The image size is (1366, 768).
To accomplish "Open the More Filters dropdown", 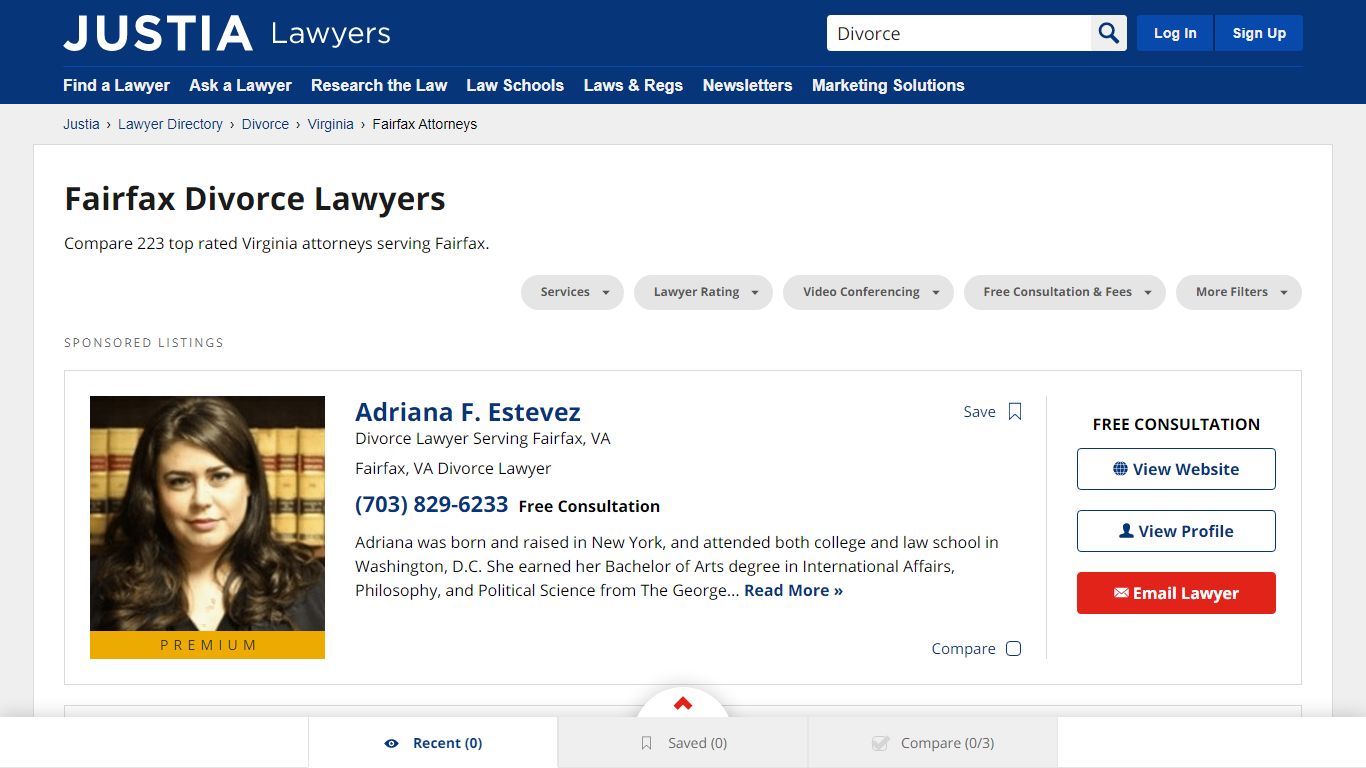I will click(1239, 292).
